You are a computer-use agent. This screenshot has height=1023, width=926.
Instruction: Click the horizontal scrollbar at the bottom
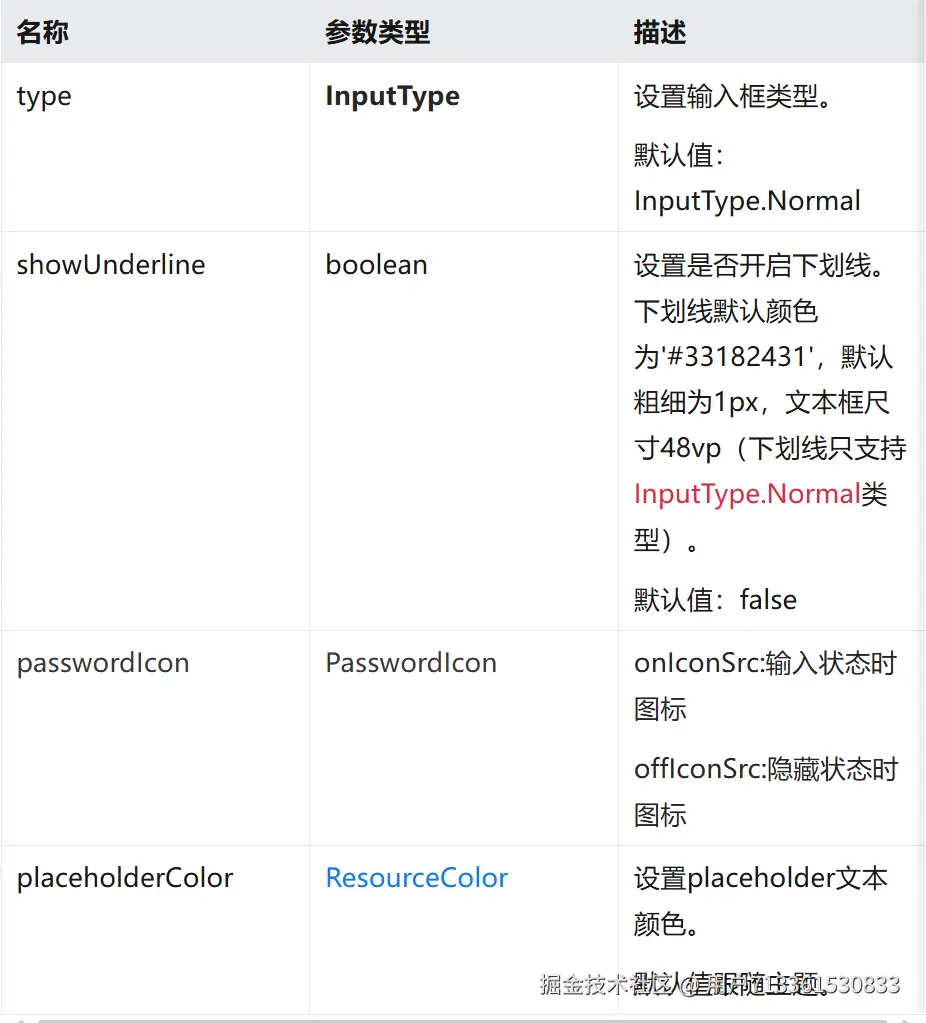coord(460,1020)
